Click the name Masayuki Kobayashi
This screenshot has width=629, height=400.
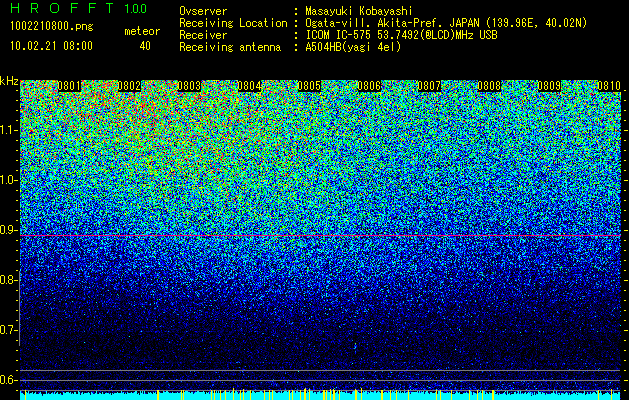click(x=359, y=11)
